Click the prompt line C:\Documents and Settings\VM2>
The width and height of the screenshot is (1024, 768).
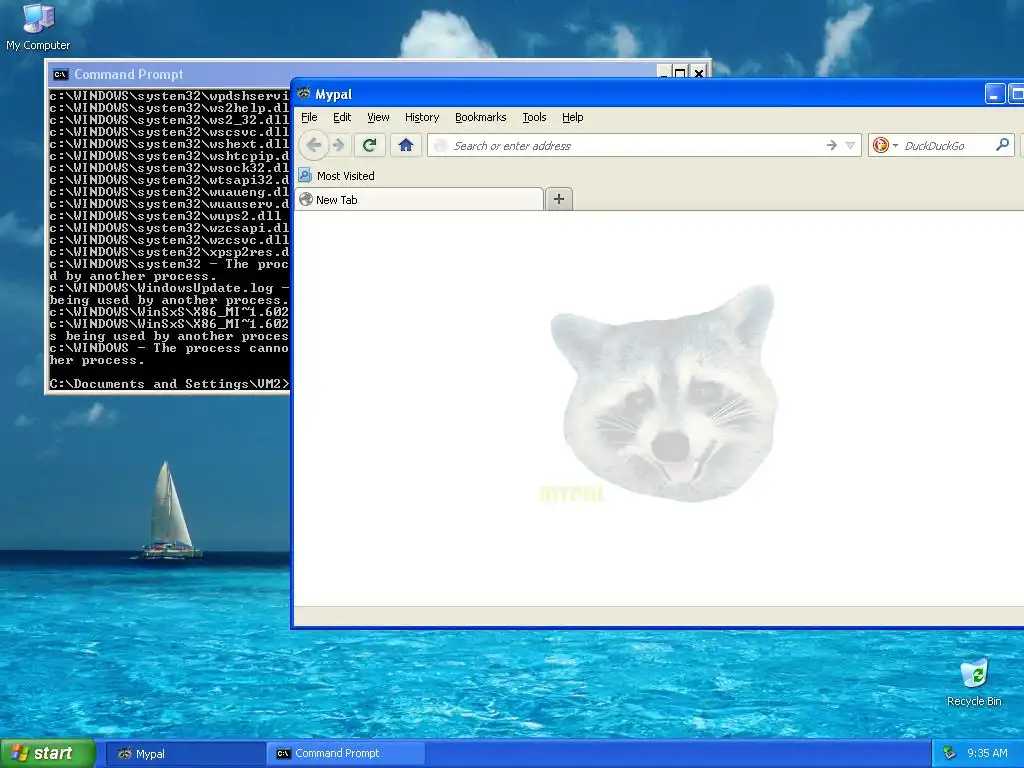(169, 384)
